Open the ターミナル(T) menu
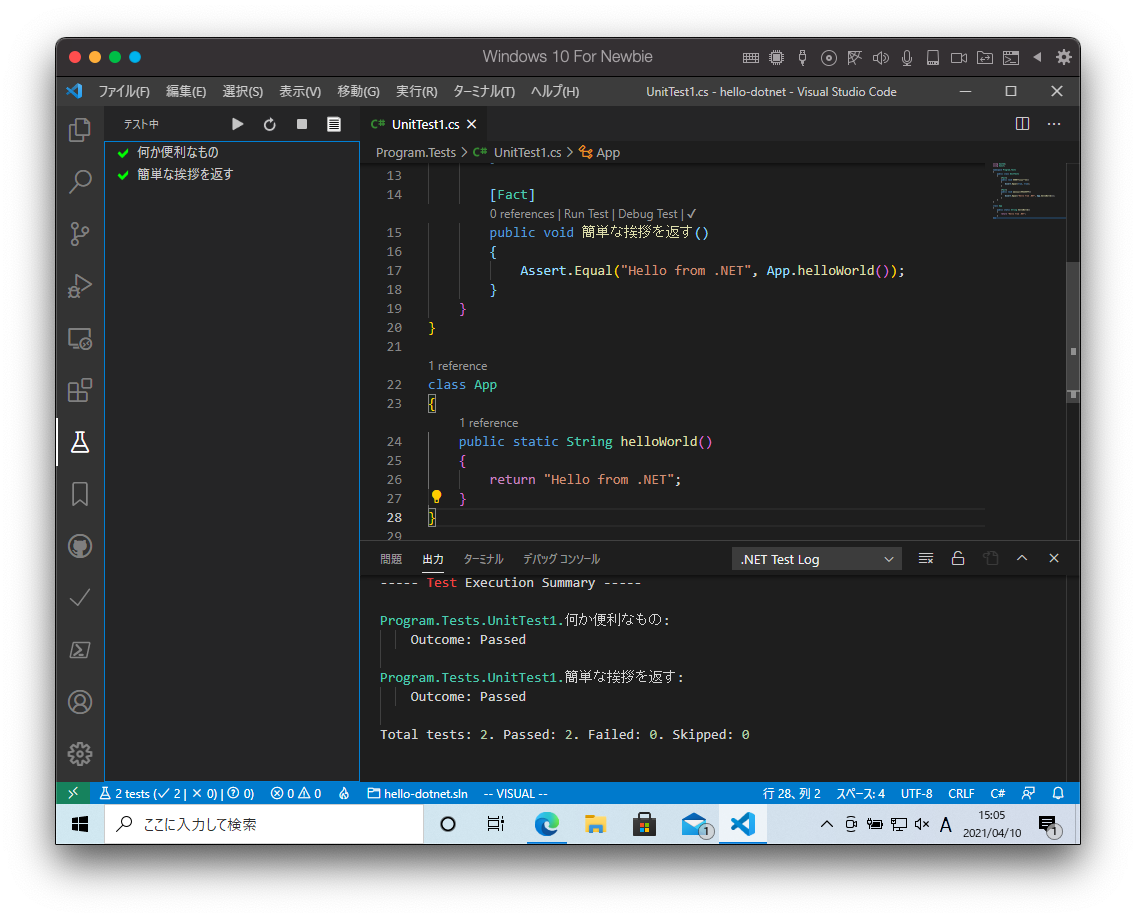Viewport: 1136px width, 918px height. [x=484, y=91]
